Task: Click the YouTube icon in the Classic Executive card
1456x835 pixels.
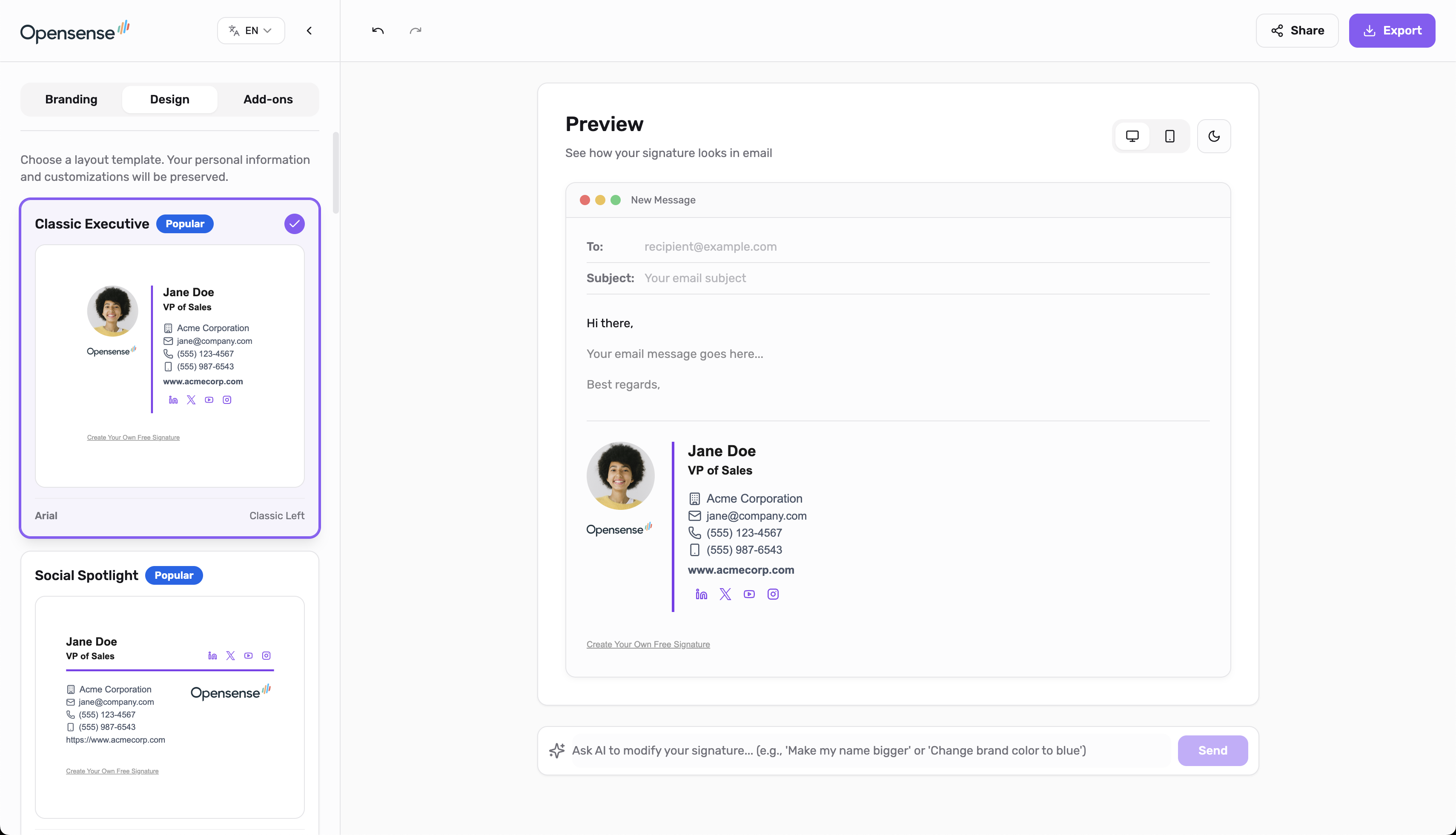Action: [209, 400]
